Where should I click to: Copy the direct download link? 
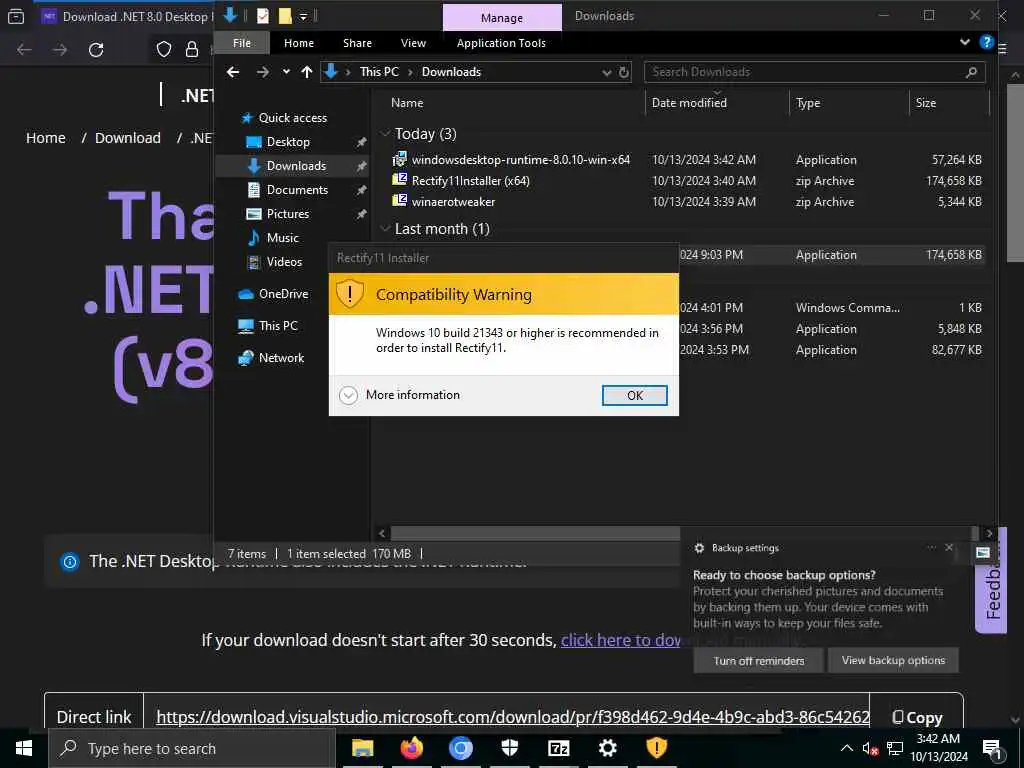(917, 718)
